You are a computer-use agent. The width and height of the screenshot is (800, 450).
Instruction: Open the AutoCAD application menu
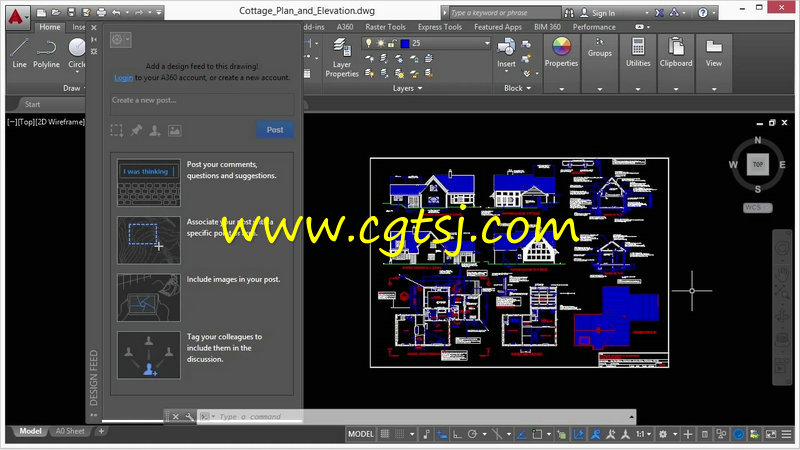[17, 17]
